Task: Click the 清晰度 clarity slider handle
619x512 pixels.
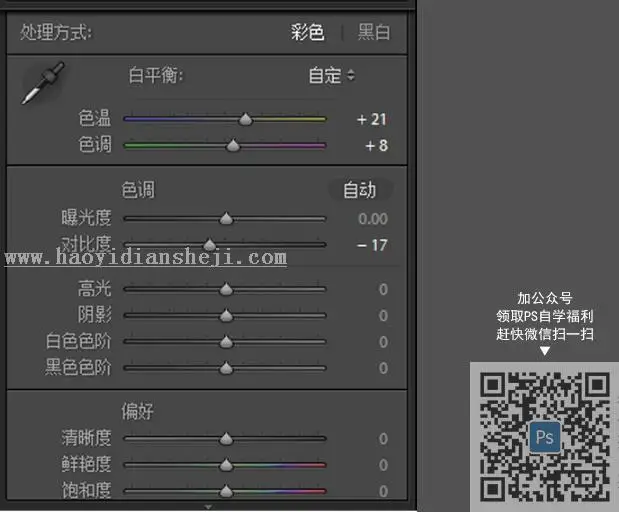Action: [x=226, y=439]
